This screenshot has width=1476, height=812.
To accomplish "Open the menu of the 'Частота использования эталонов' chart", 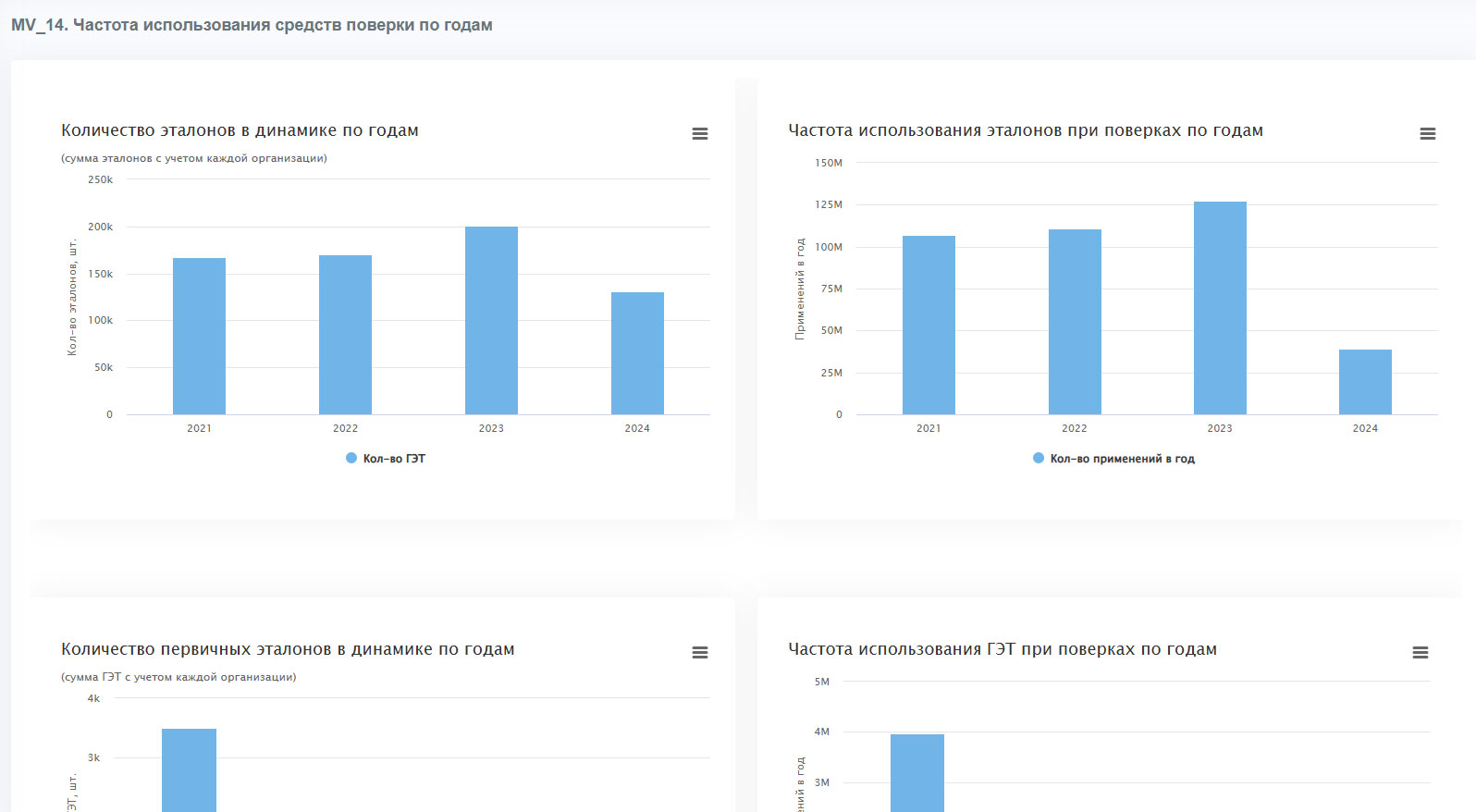I will coord(1428,134).
